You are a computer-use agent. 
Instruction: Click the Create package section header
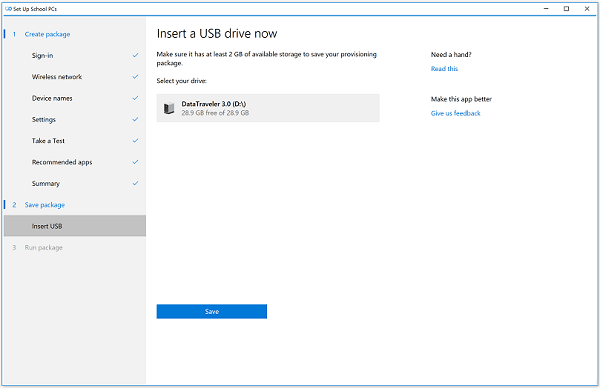pyautogui.click(x=47, y=34)
